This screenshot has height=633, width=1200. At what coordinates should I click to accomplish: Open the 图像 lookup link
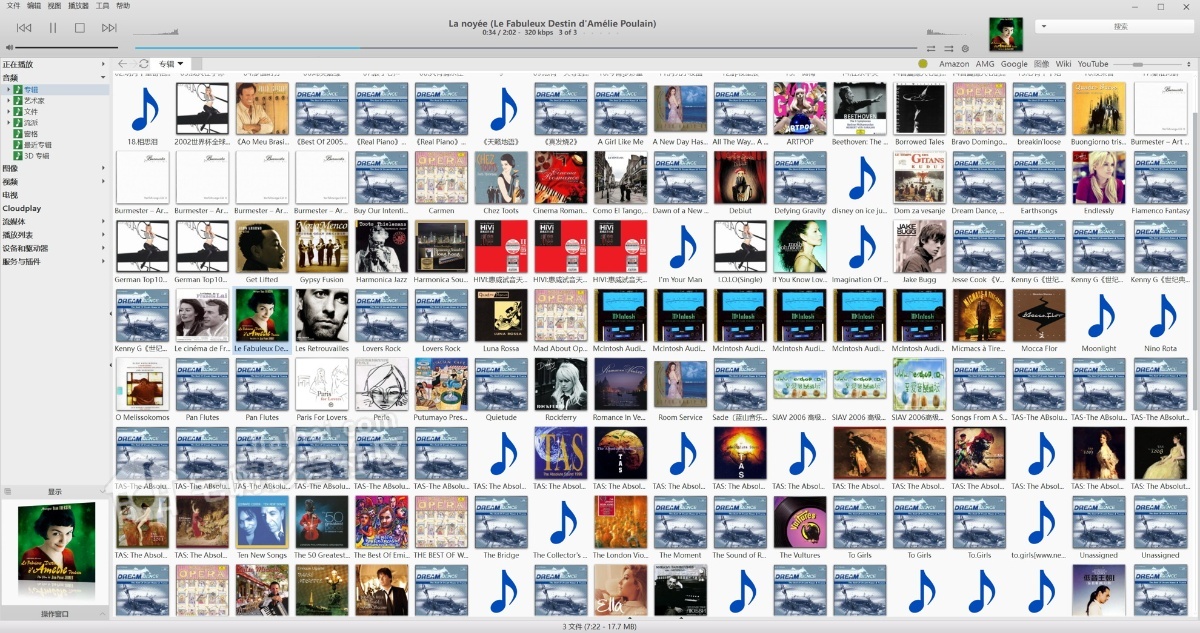(1042, 64)
